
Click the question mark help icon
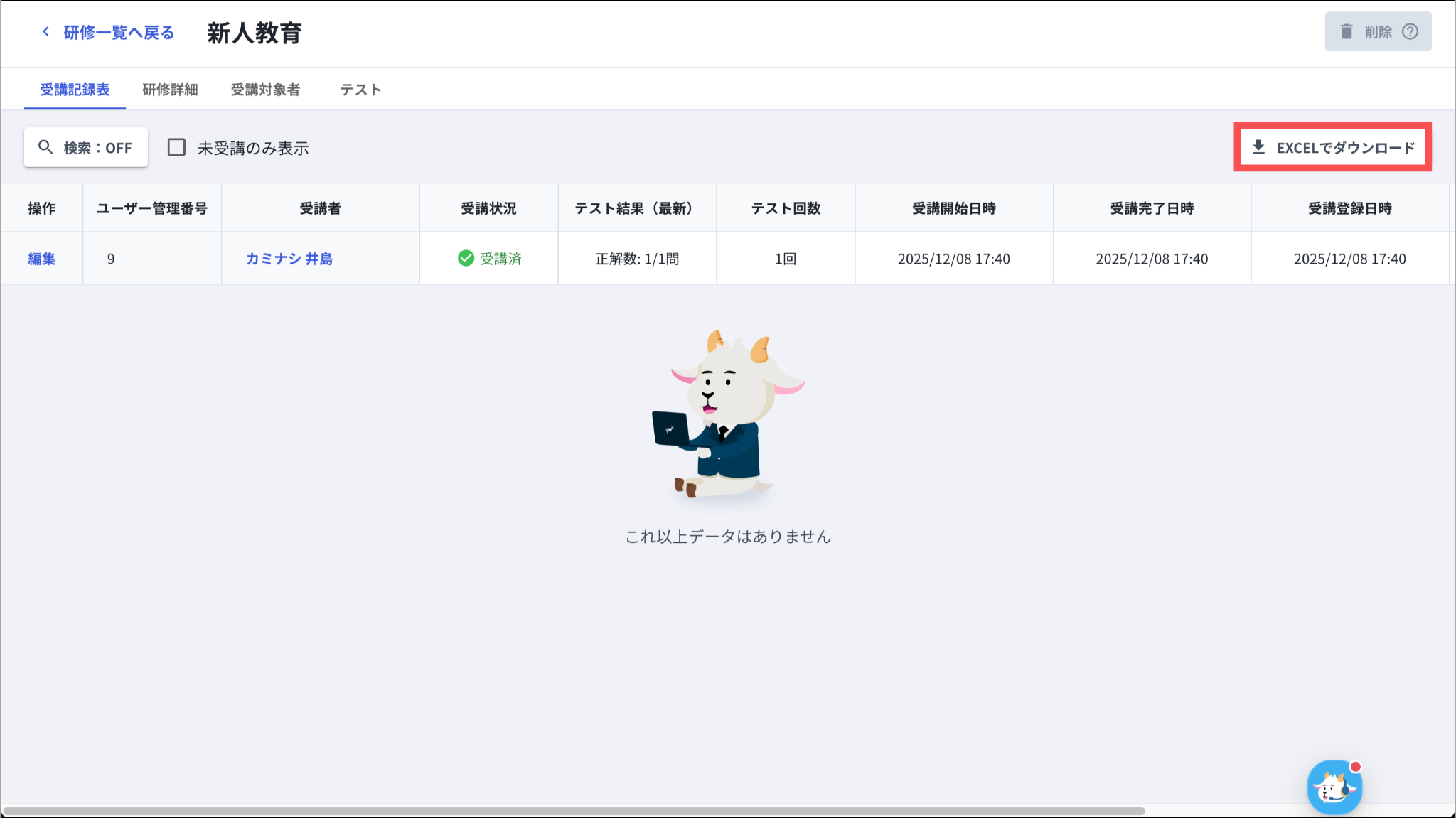coord(1410,32)
